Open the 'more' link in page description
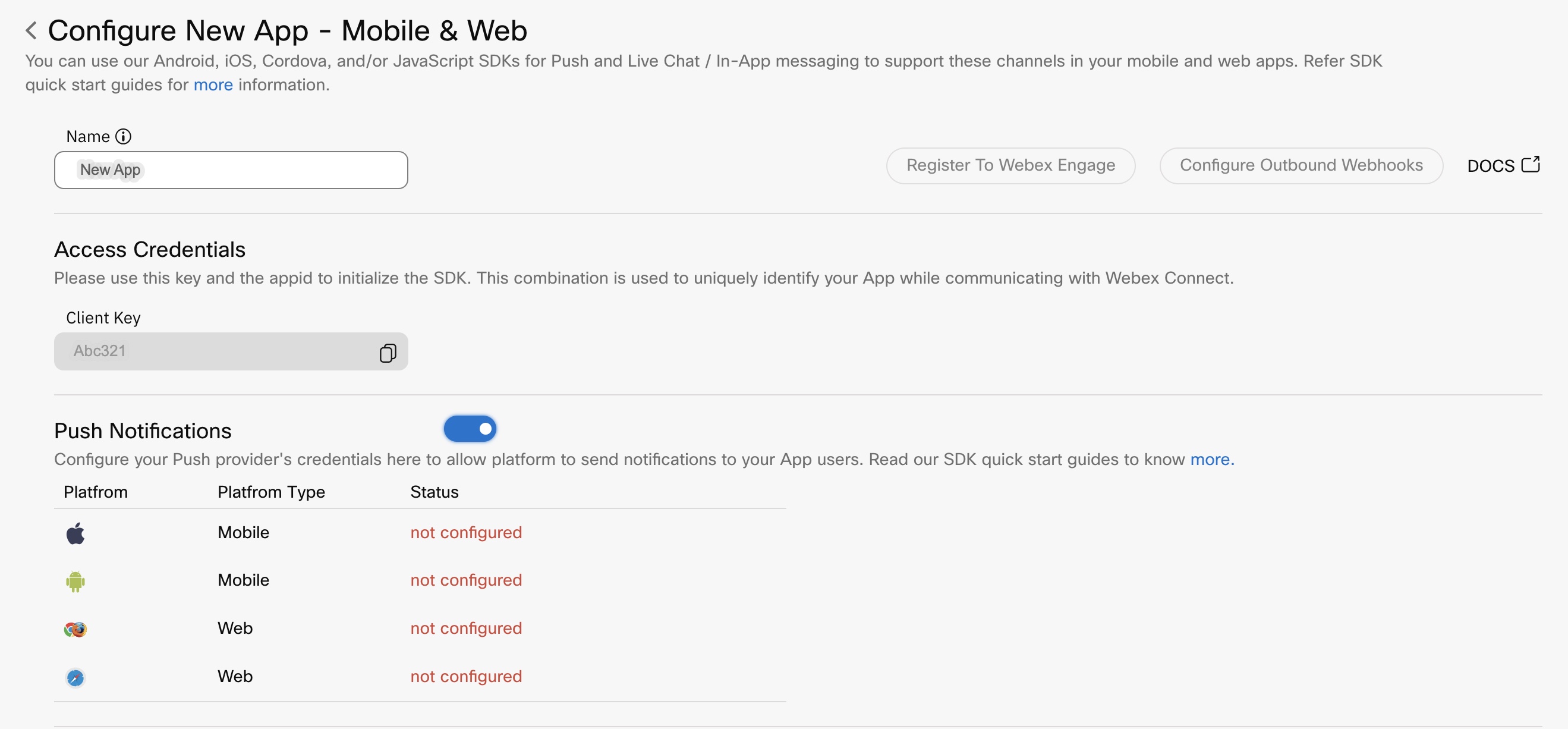This screenshot has height=729, width=1568. [213, 84]
